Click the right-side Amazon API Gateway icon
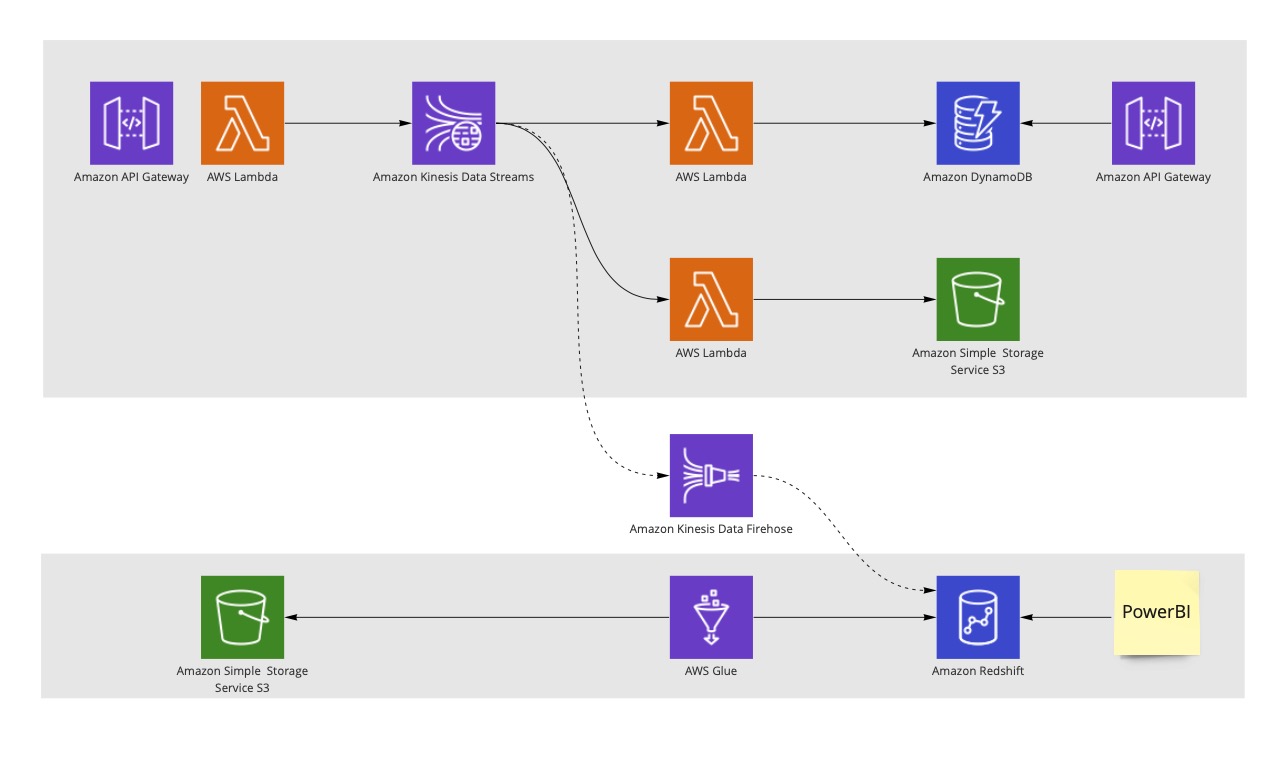 coord(1153,123)
